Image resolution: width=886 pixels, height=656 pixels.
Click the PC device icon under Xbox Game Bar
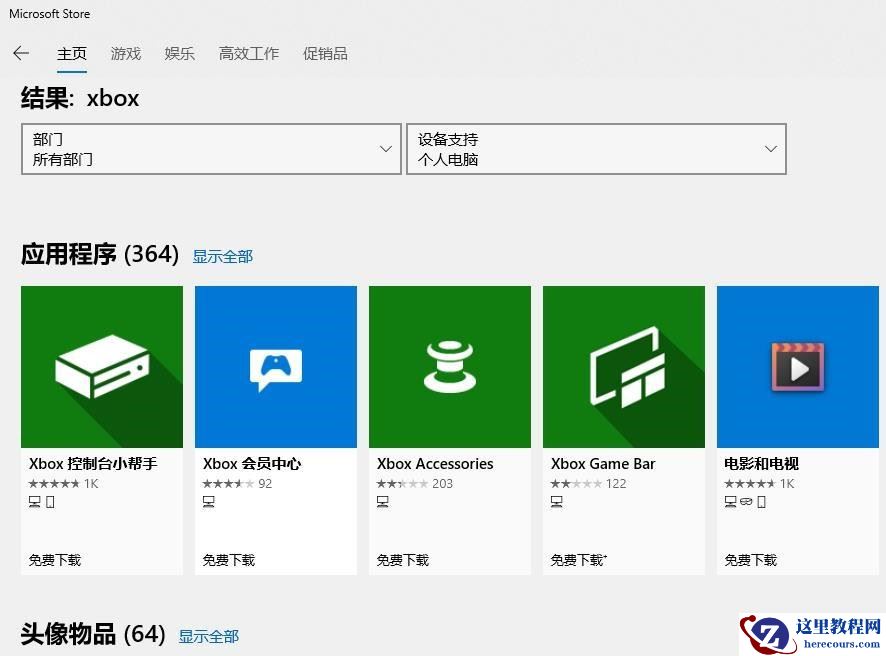click(x=555, y=501)
